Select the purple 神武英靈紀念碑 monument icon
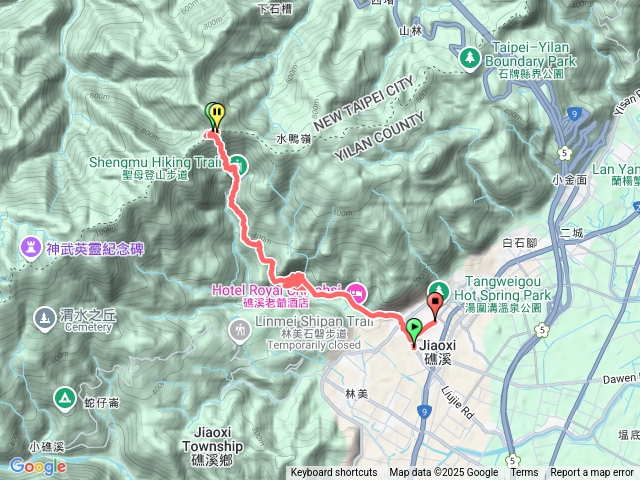640x480 pixels. [x=31, y=247]
